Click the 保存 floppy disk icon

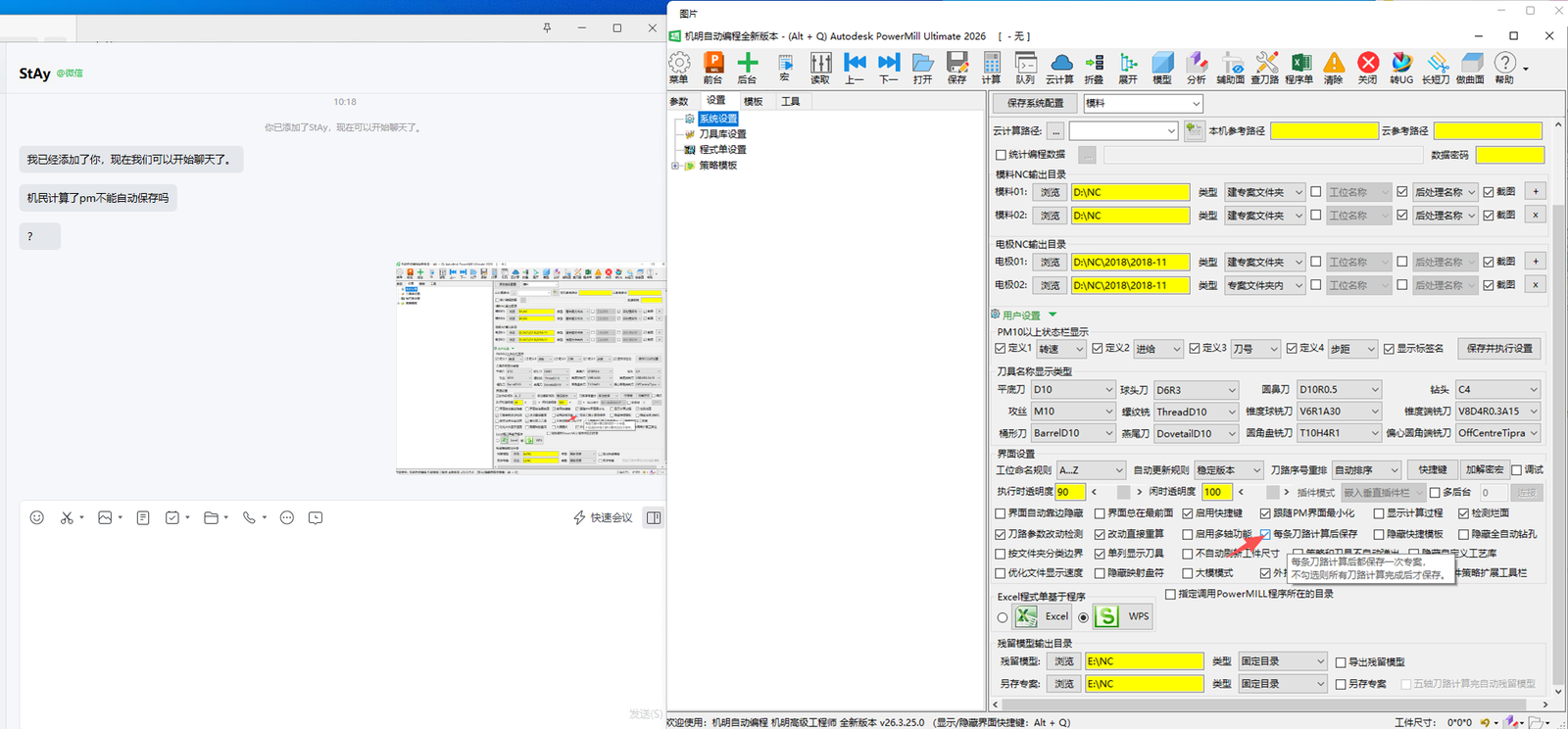957,68
